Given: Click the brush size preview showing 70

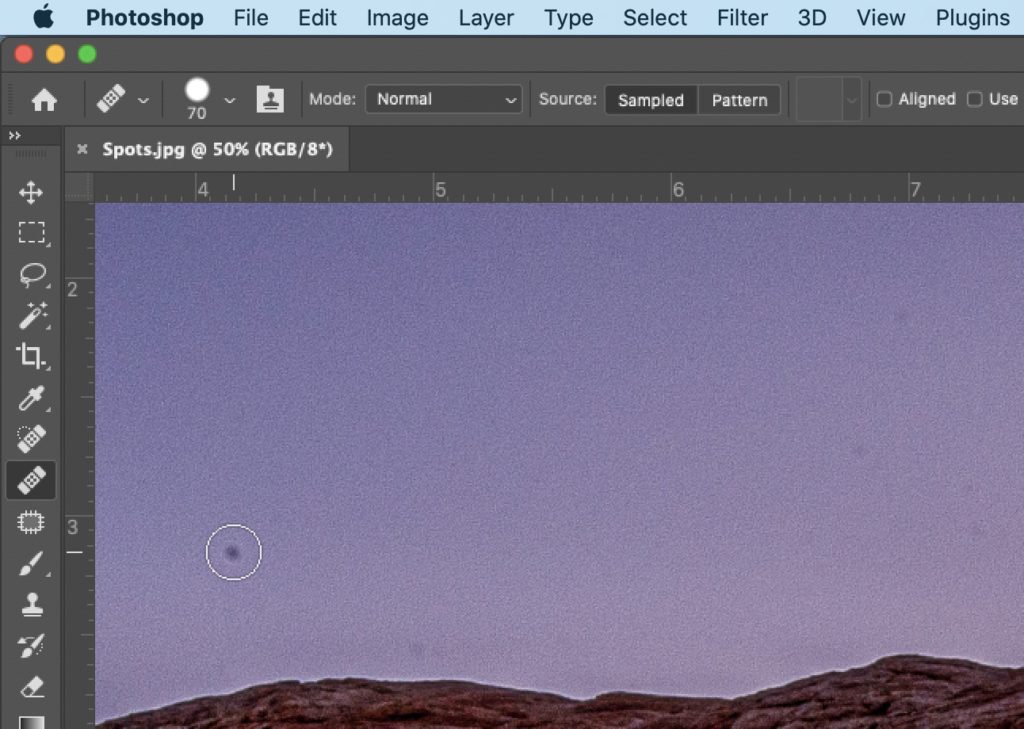Looking at the screenshot, I should point(197,99).
